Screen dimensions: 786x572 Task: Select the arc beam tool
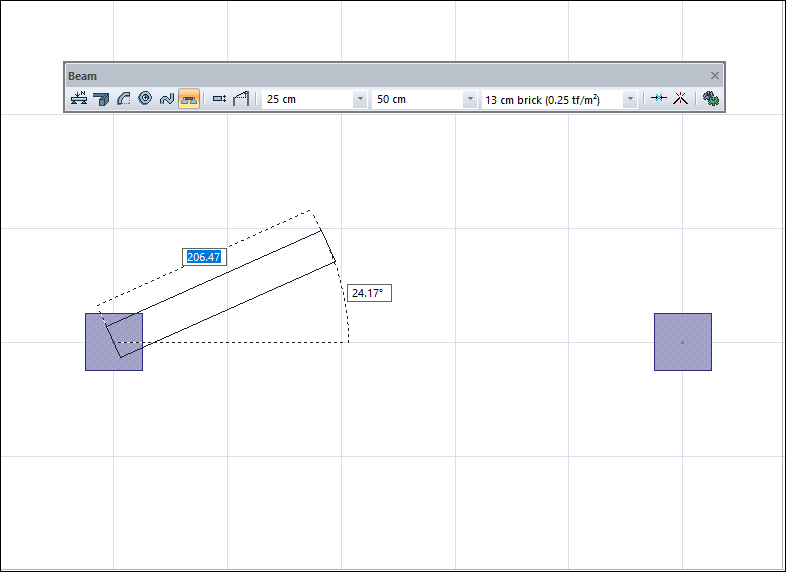coord(123,99)
